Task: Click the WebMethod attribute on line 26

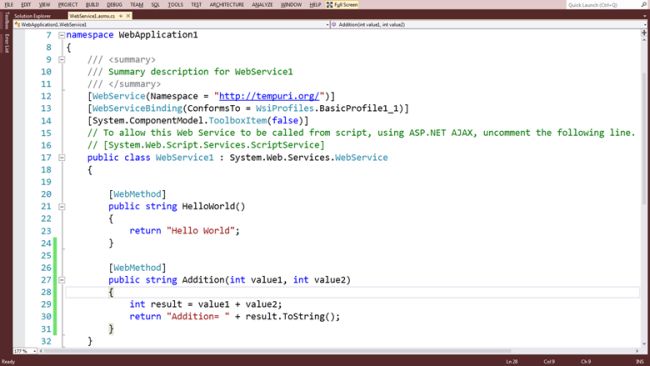Action: [x=137, y=268]
